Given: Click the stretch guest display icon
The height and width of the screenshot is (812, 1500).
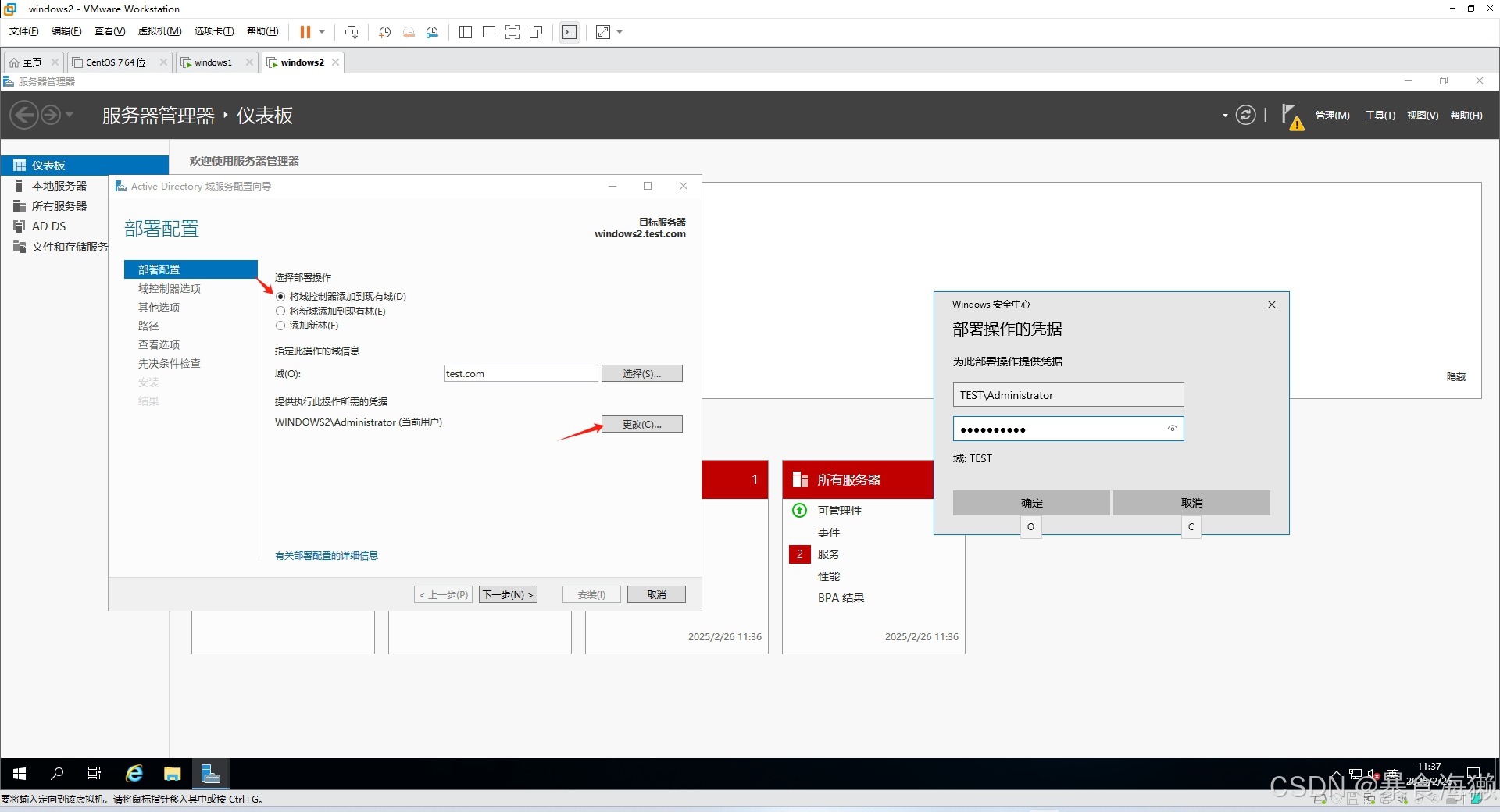Looking at the screenshot, I should coord(603,32).
